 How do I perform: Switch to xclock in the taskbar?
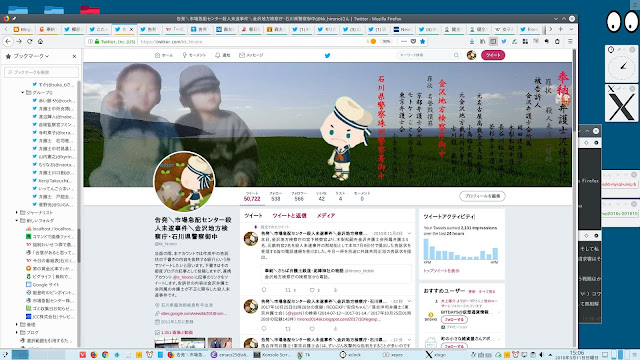pyautogui.click(x=350, y=355)
